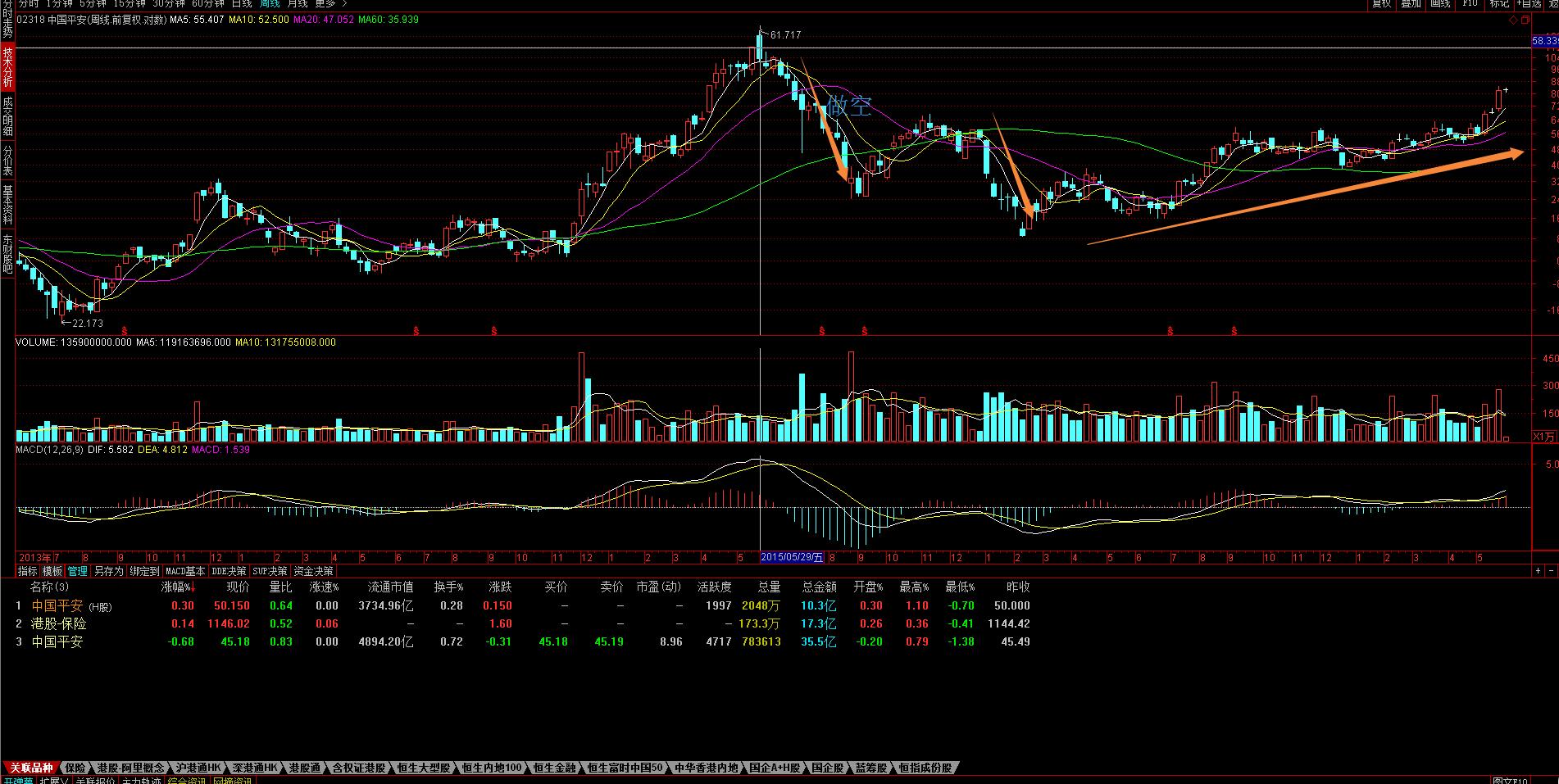Click the 画线 drawing tools button
The width and height of the screenshot is (1559, 784).
[x=1440, y=4]
